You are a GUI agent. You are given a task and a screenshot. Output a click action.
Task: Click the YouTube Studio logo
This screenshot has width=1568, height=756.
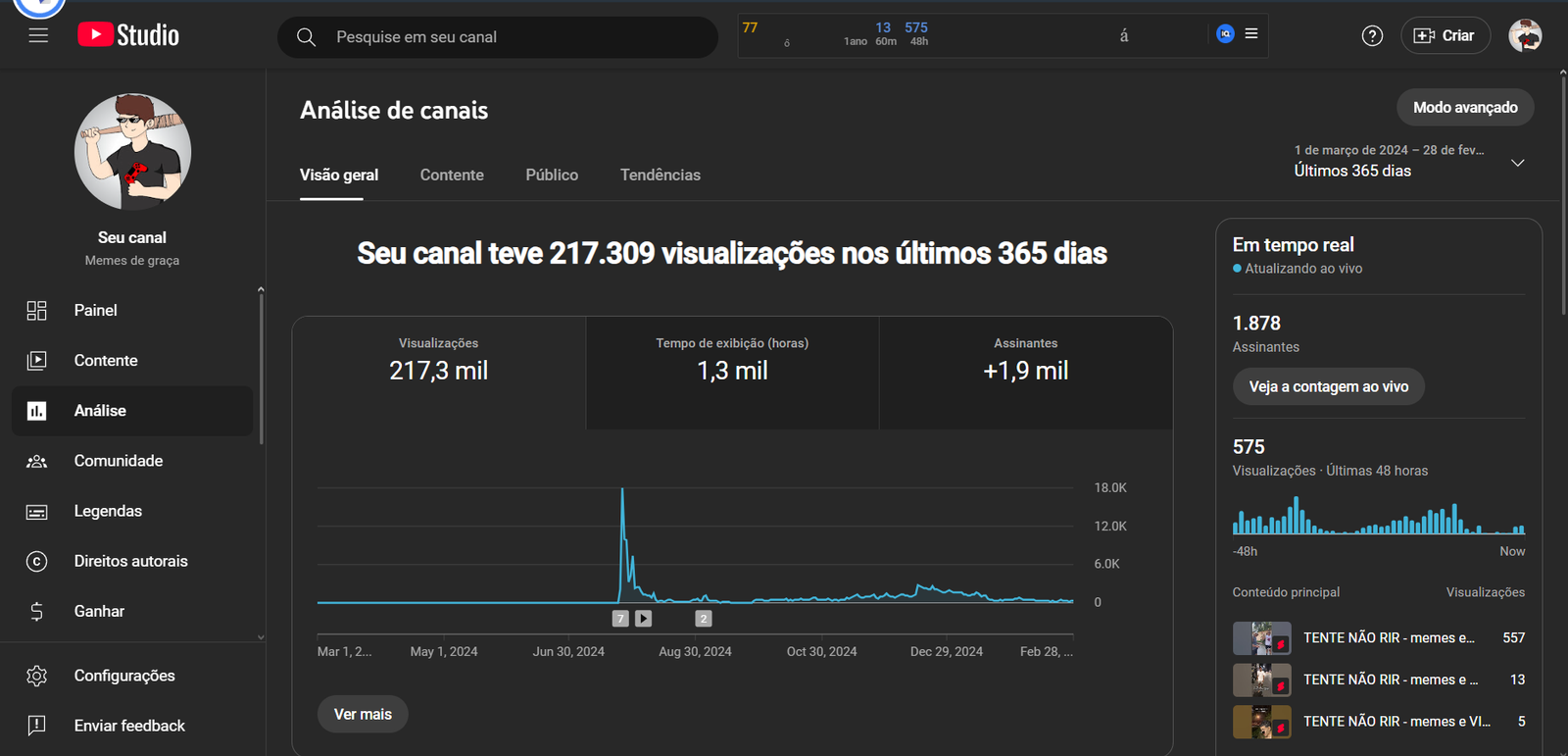tap(128, 35)
